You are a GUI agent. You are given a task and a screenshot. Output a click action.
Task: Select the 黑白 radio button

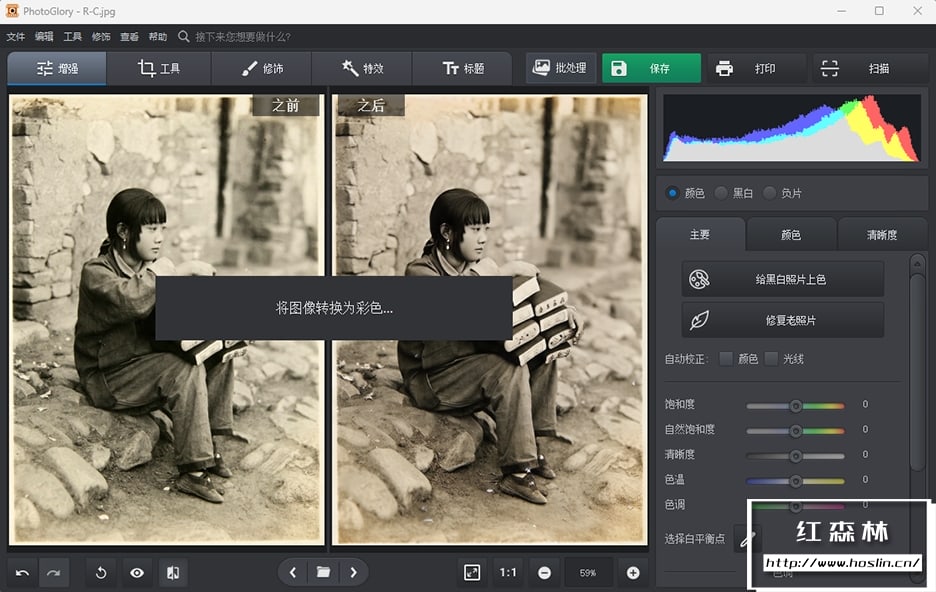tap(721, 193)
